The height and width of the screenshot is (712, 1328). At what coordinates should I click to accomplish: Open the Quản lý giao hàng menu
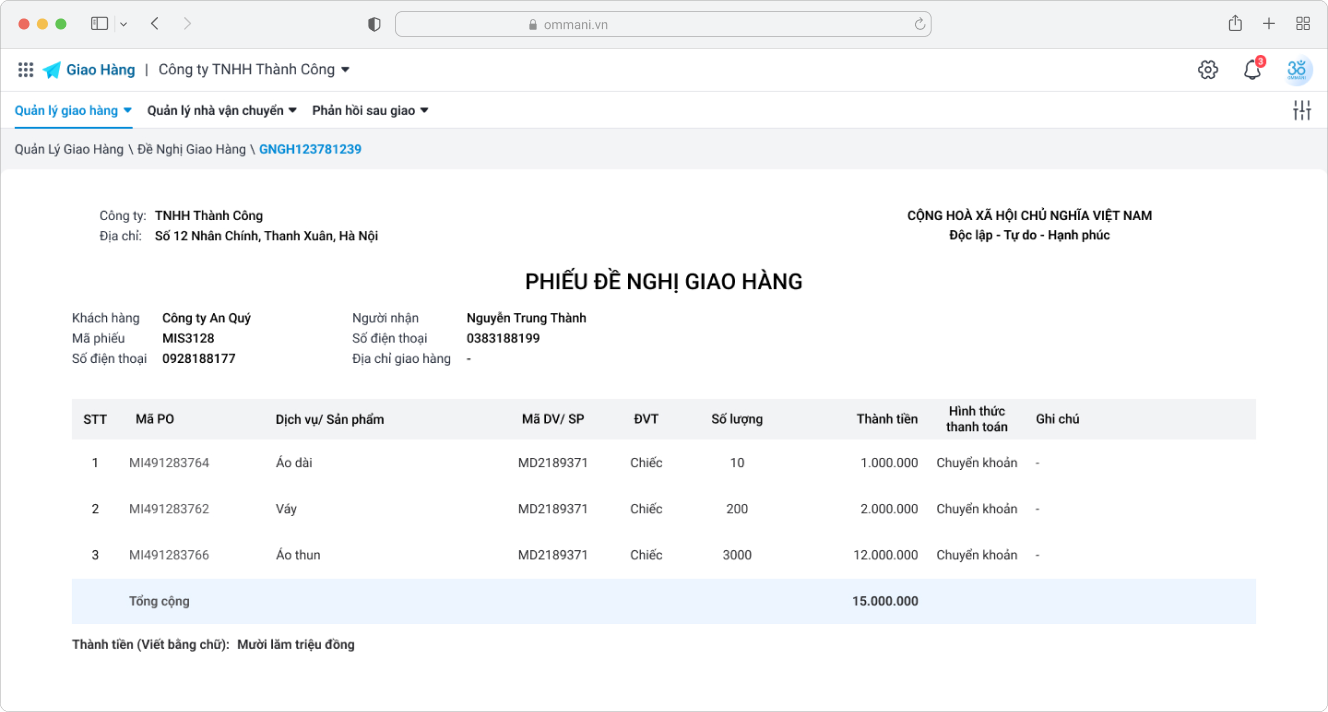point(73,111)
